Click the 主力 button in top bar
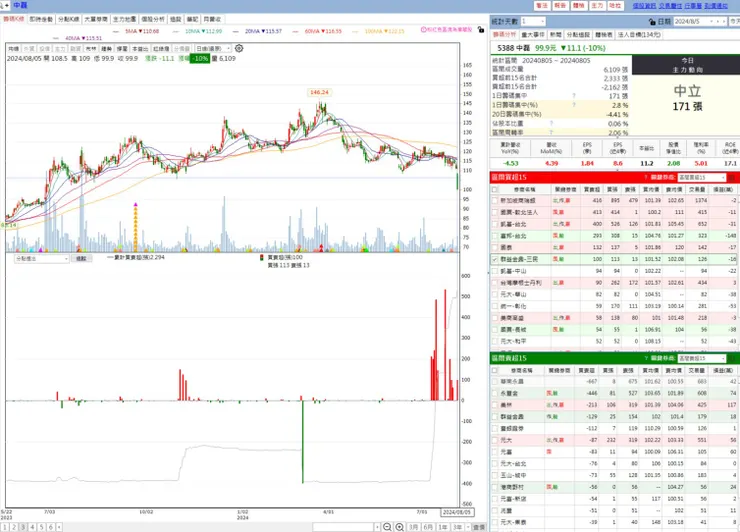This screenshot has height=532, width=740. 597,6
